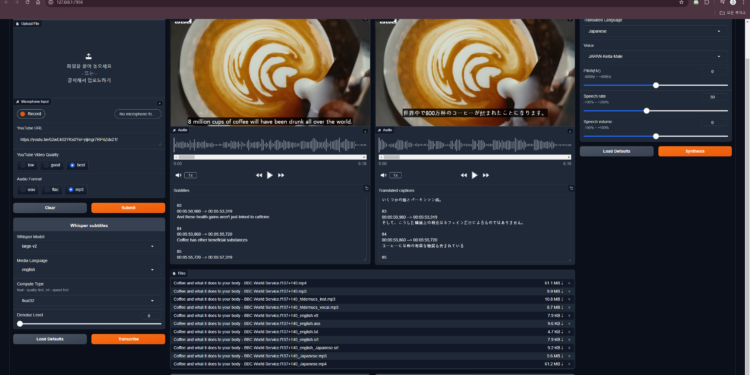The image size is (750, 375).
Task: Click Load Defaults beside the Synthesis button
Action: click(617, 151)
